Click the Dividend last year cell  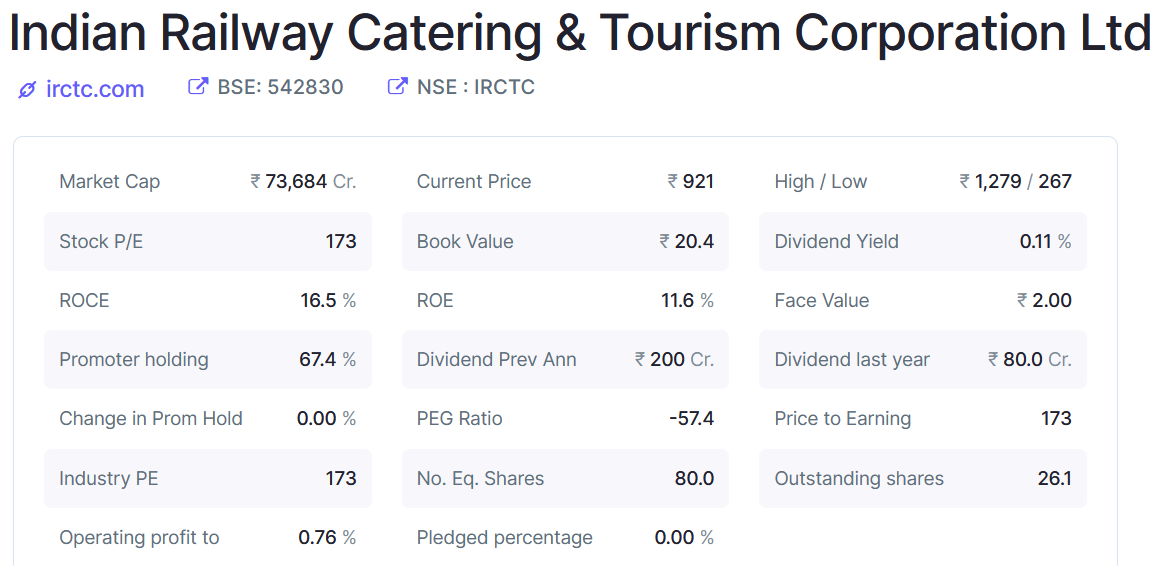point(922,360)
